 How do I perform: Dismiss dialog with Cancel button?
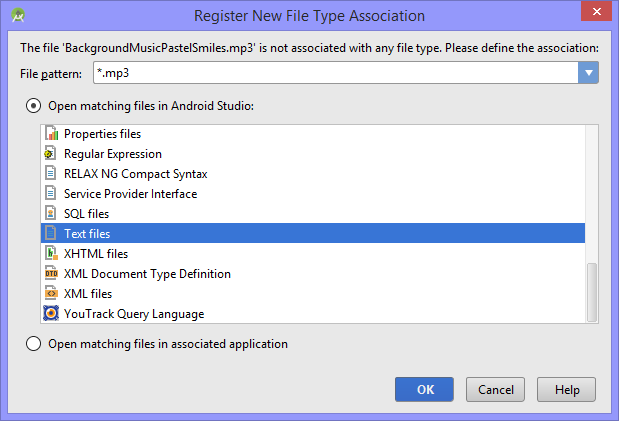pyautogui.click(x=495, y=389)
